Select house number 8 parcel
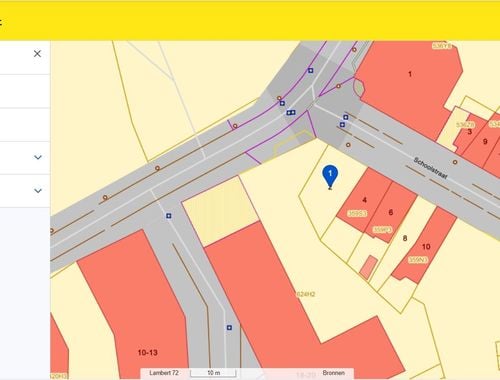The width and height of the screenshot is (500, 380). point(405,238)
